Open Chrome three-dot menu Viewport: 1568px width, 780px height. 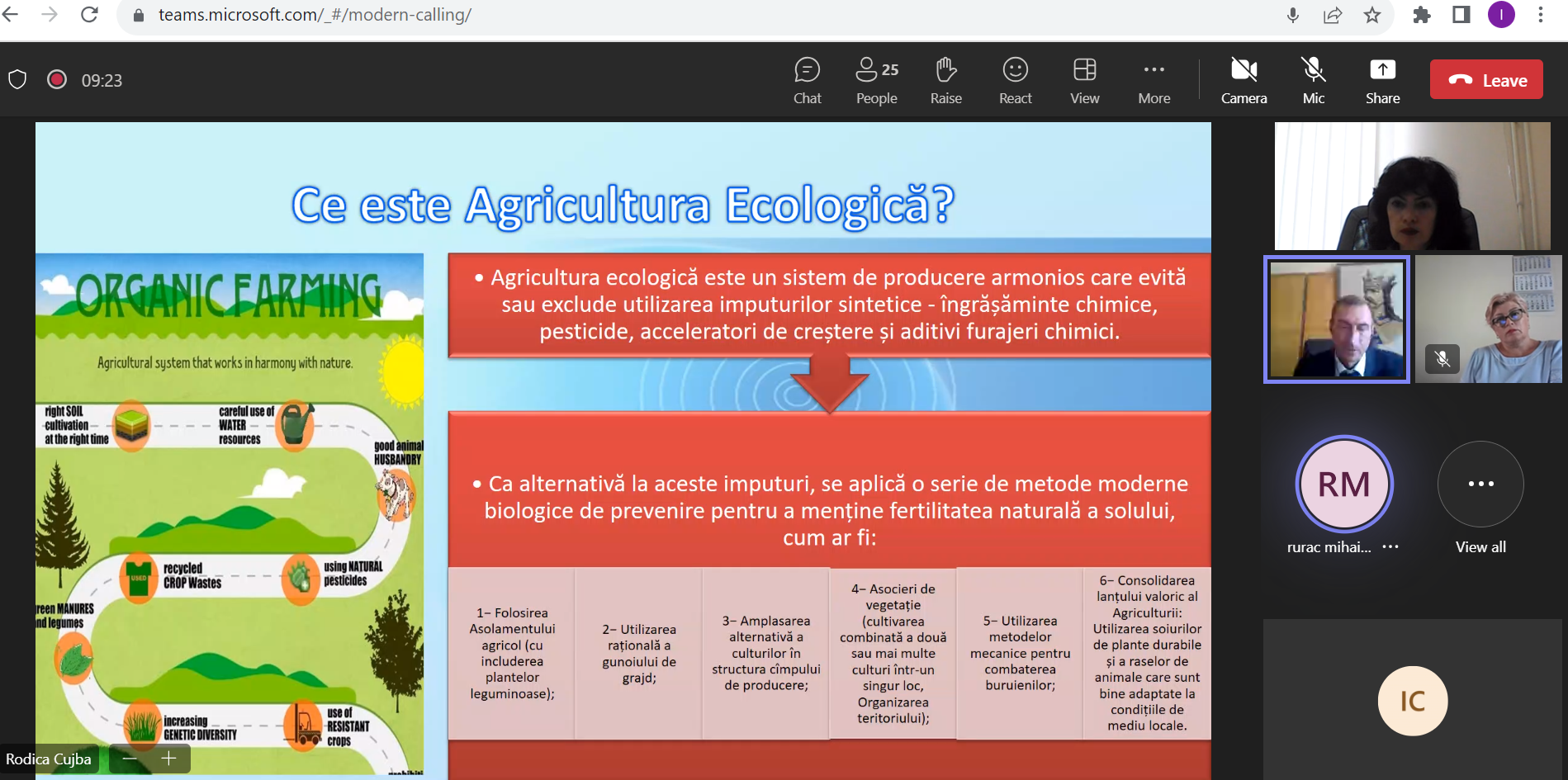[x=1540, y=15]
